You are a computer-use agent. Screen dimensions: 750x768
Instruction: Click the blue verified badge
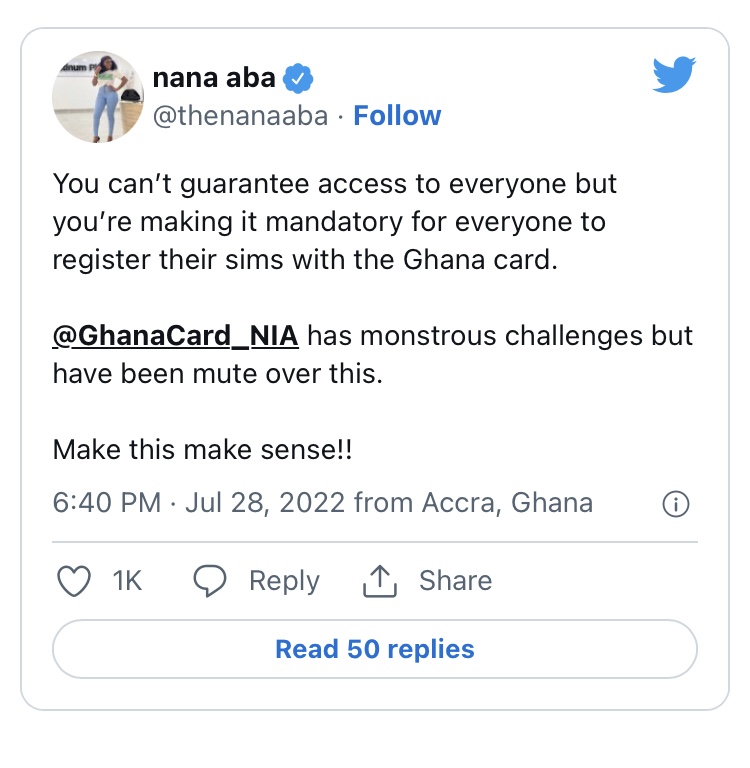tap(299, 77)
